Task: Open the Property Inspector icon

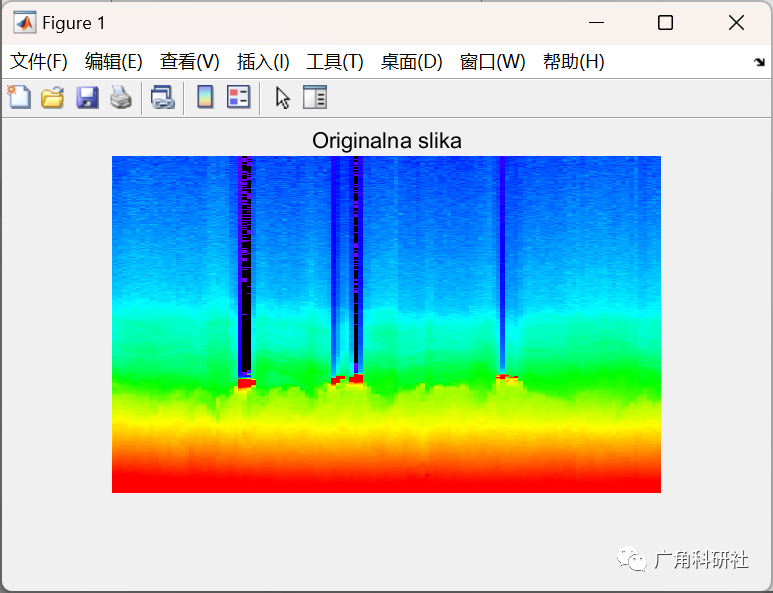Action: coord(315,97)
